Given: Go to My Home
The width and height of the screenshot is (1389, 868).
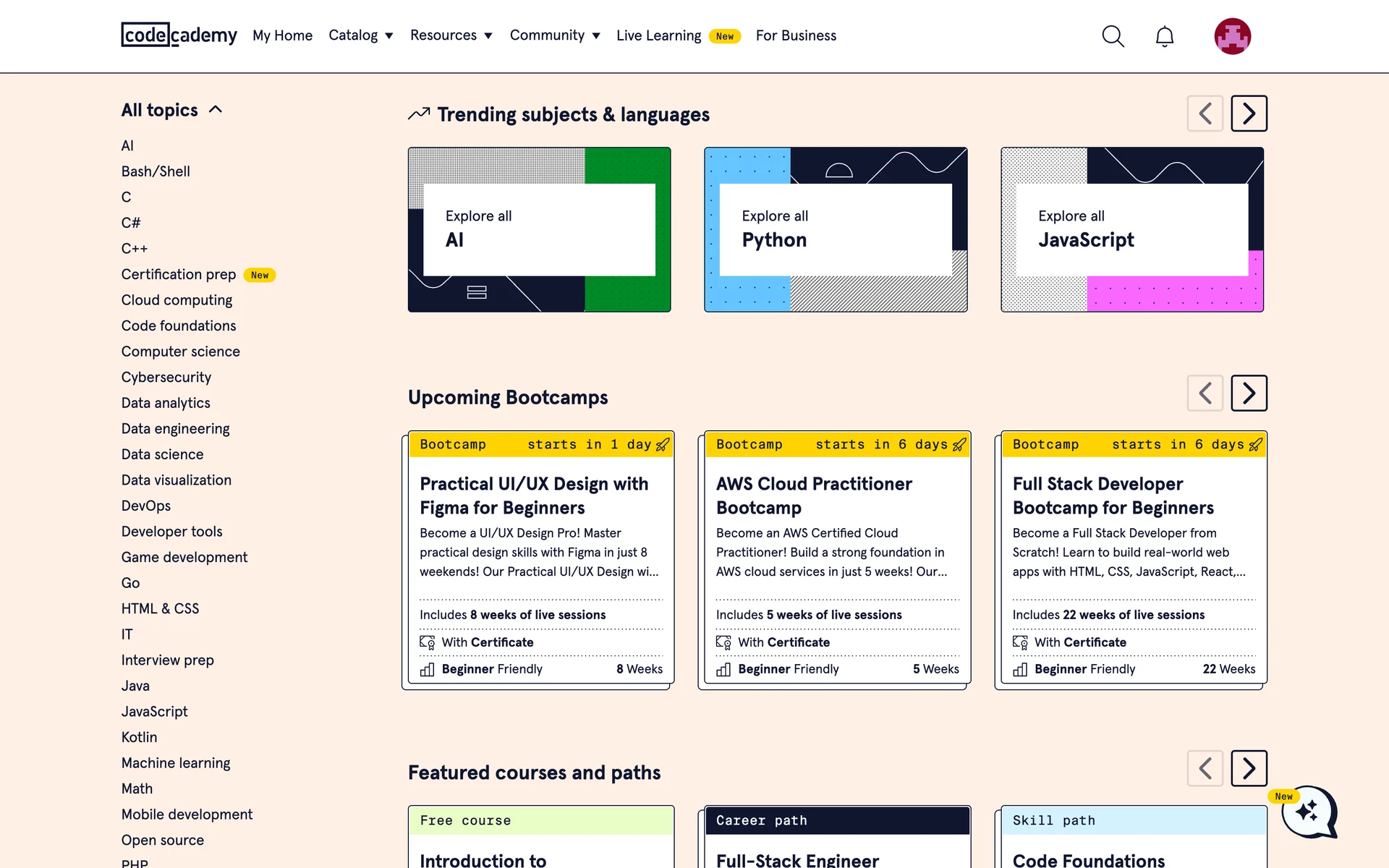Looking at the screenshot, I should (x=282, y=35).
